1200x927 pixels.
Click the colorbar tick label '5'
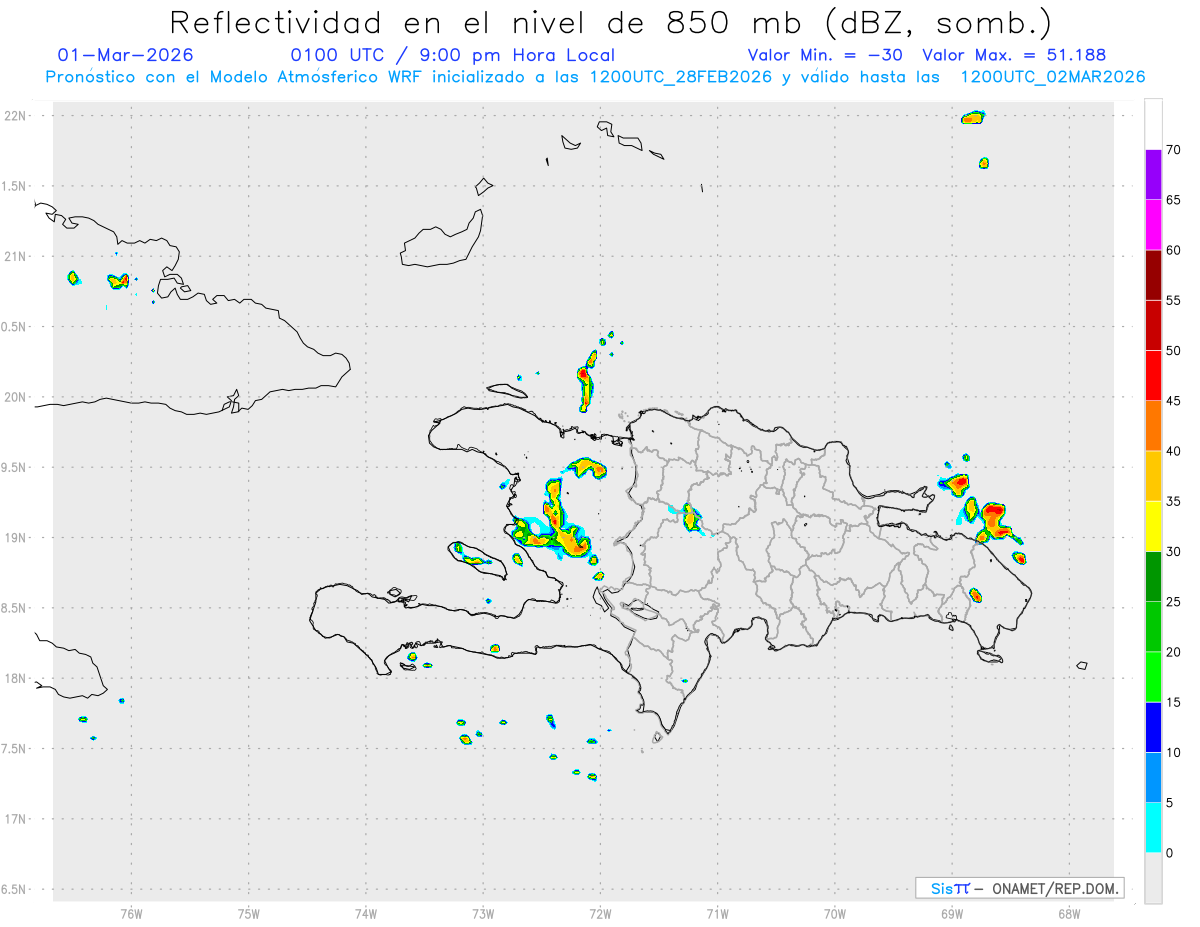click(x=1170, y=803)
